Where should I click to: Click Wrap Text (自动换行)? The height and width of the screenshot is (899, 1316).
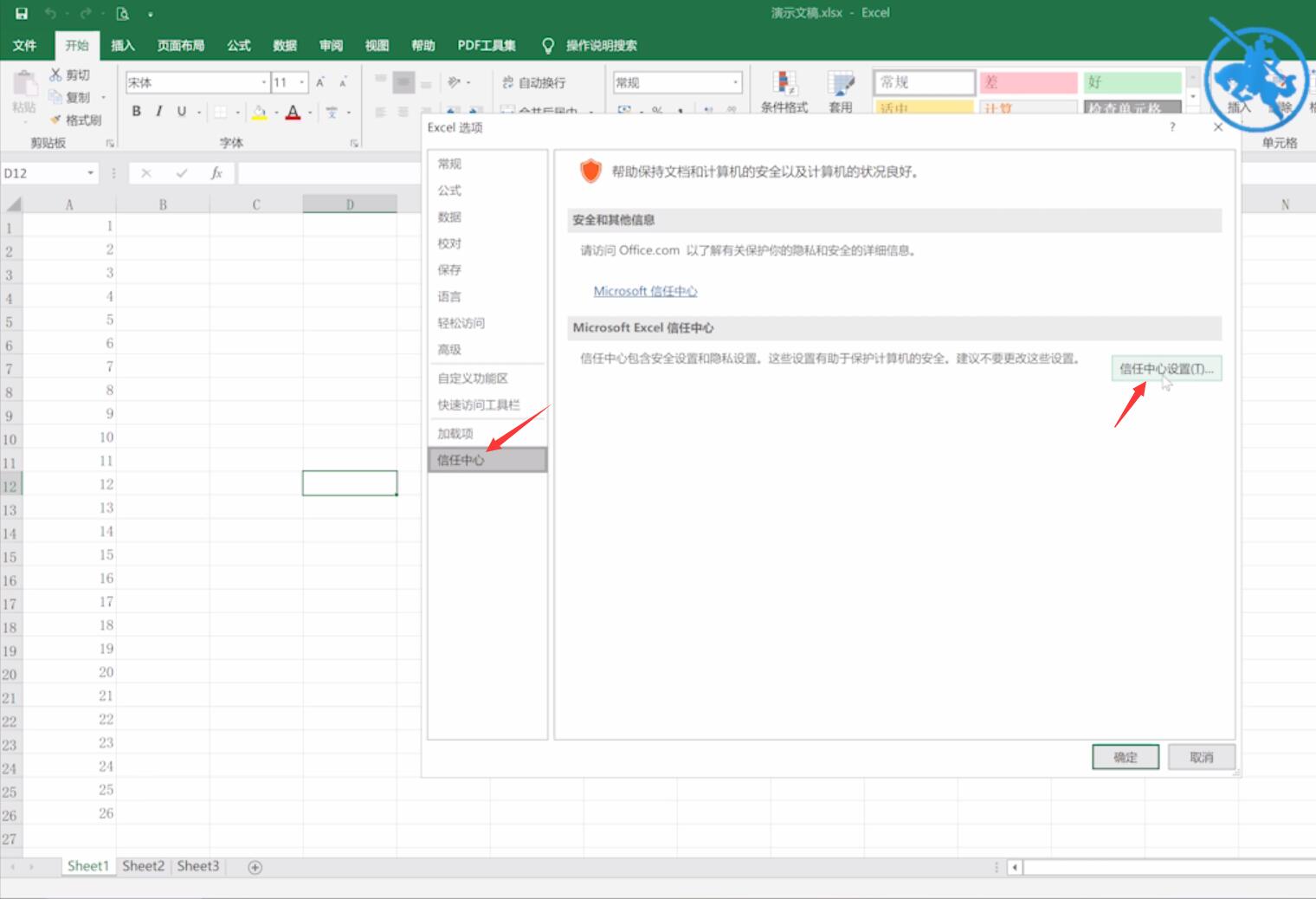coord(533,82)
